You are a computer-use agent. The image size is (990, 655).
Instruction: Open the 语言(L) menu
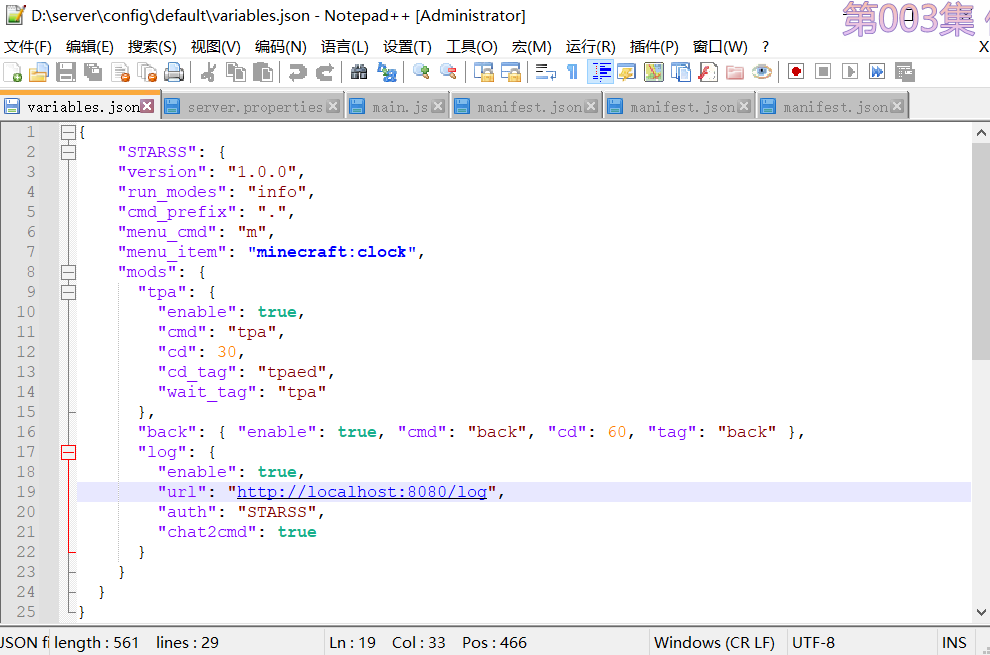(x=344, y=47)
